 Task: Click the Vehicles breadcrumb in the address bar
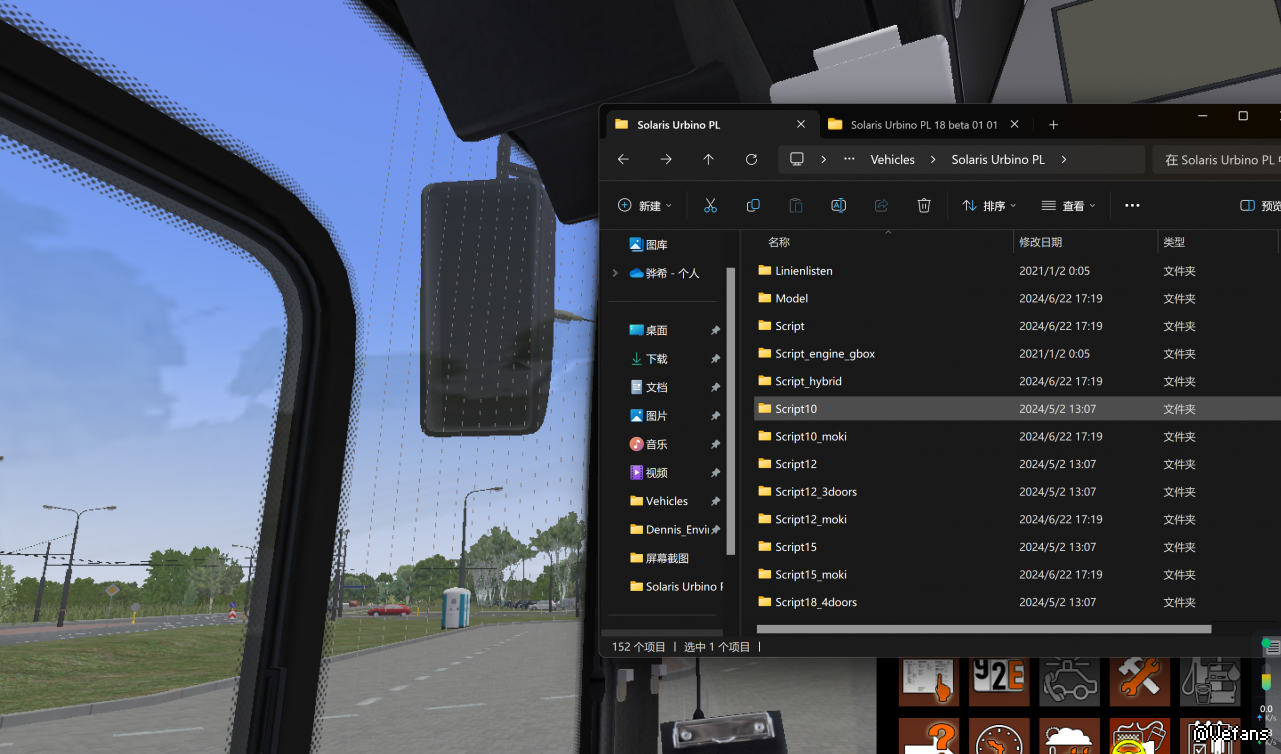tap(893, 159)
